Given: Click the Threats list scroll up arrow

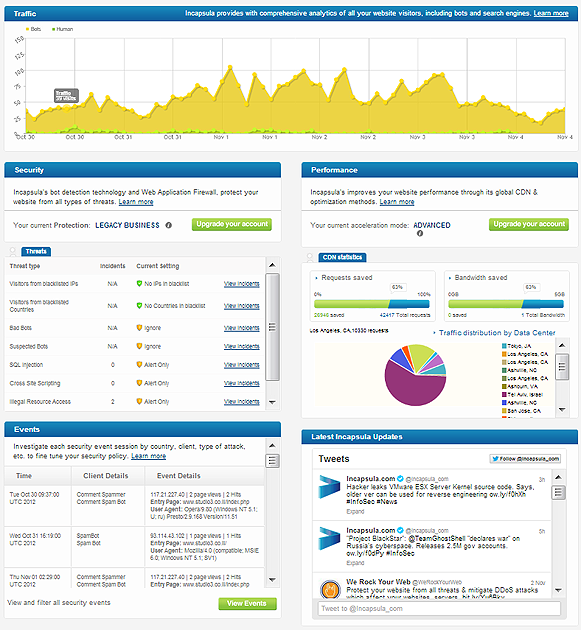Looking at the screenshot, I should [272, 265].
